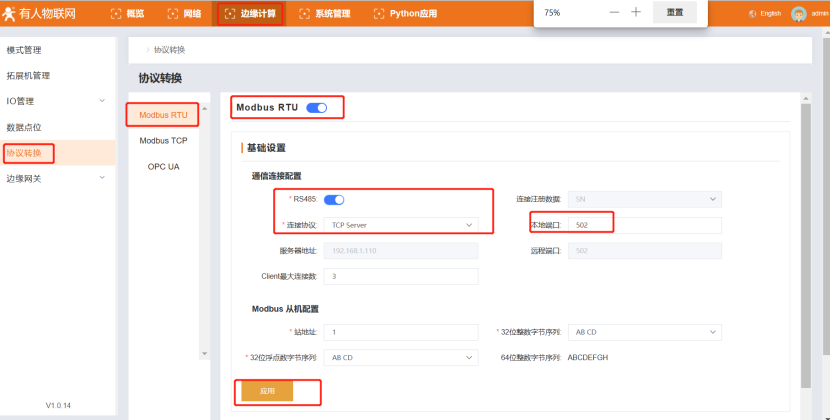Open the 32位浮点数字节序列 dropdown

pos(401,357)
